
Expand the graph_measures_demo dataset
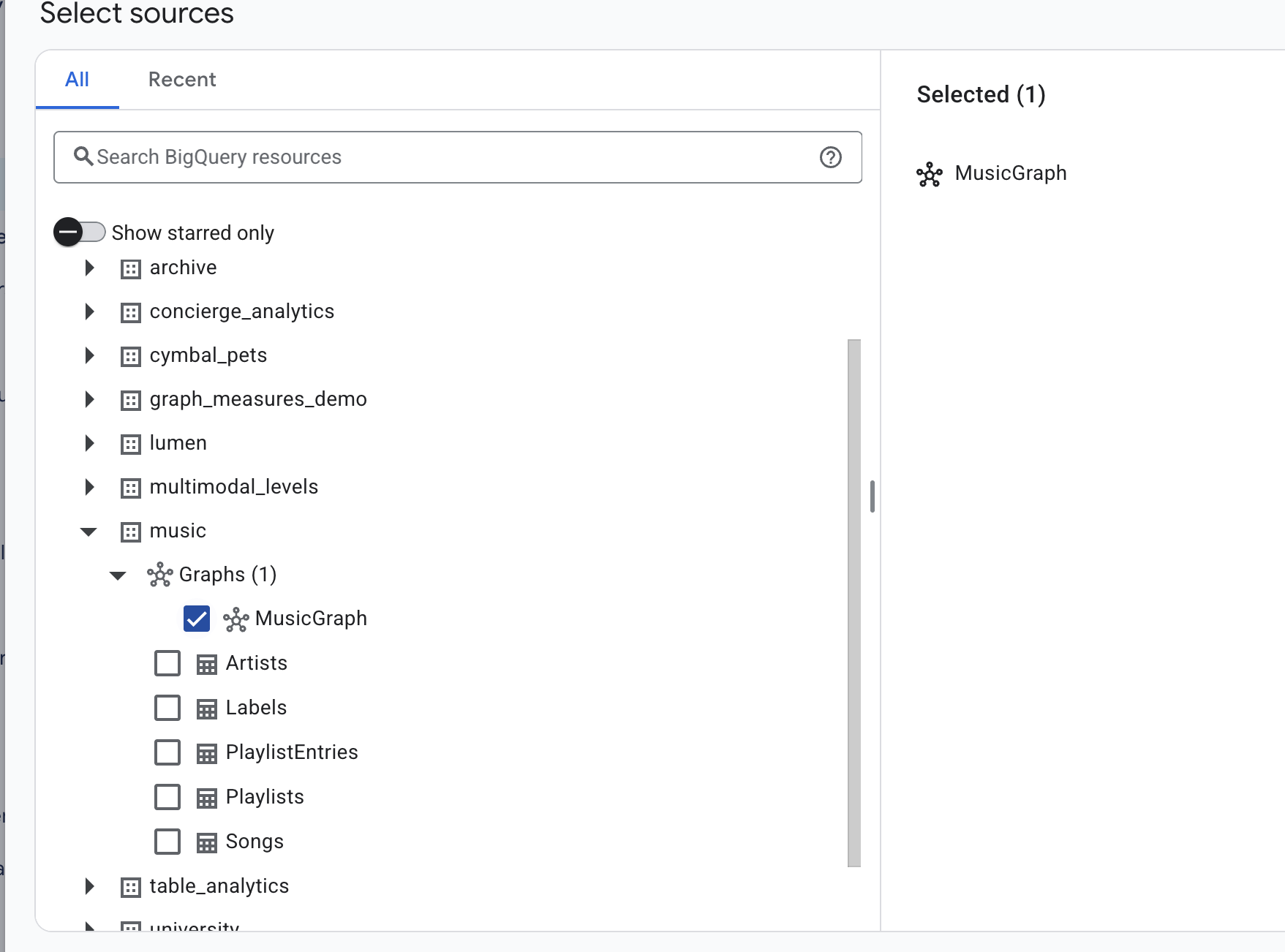coord(89,399)
